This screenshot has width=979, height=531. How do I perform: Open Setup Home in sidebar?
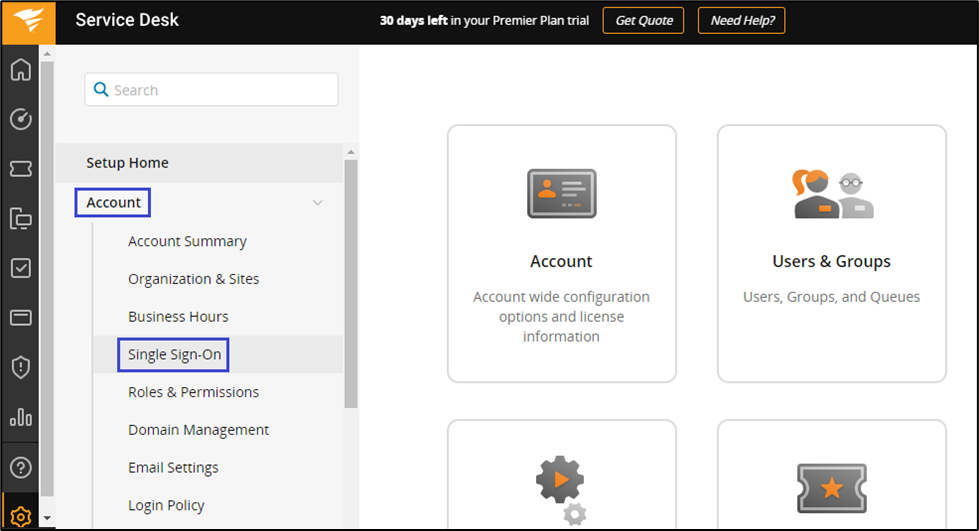pos(127,163)
